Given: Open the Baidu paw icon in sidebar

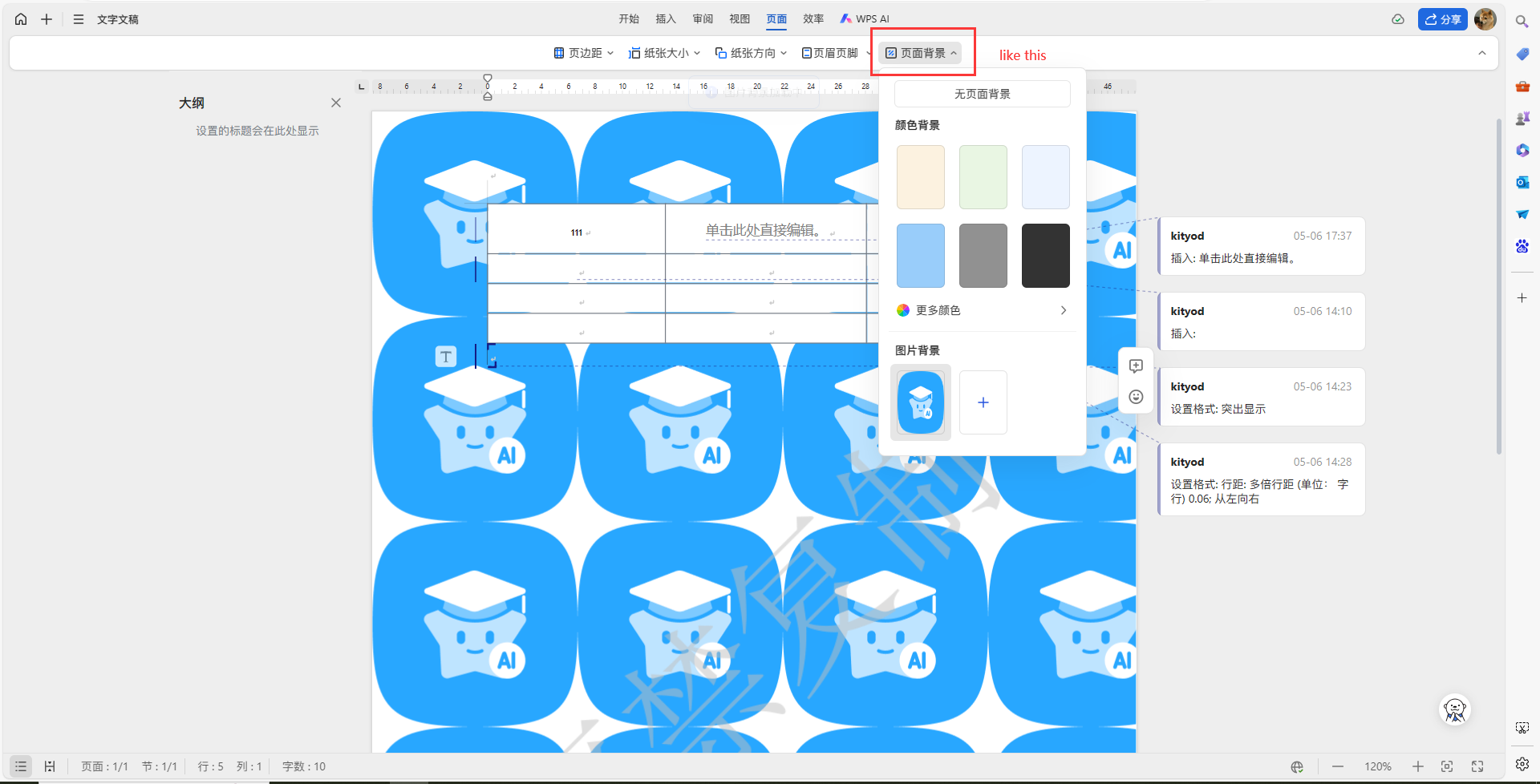Looking at the screenshot, I should [1522, 246].
